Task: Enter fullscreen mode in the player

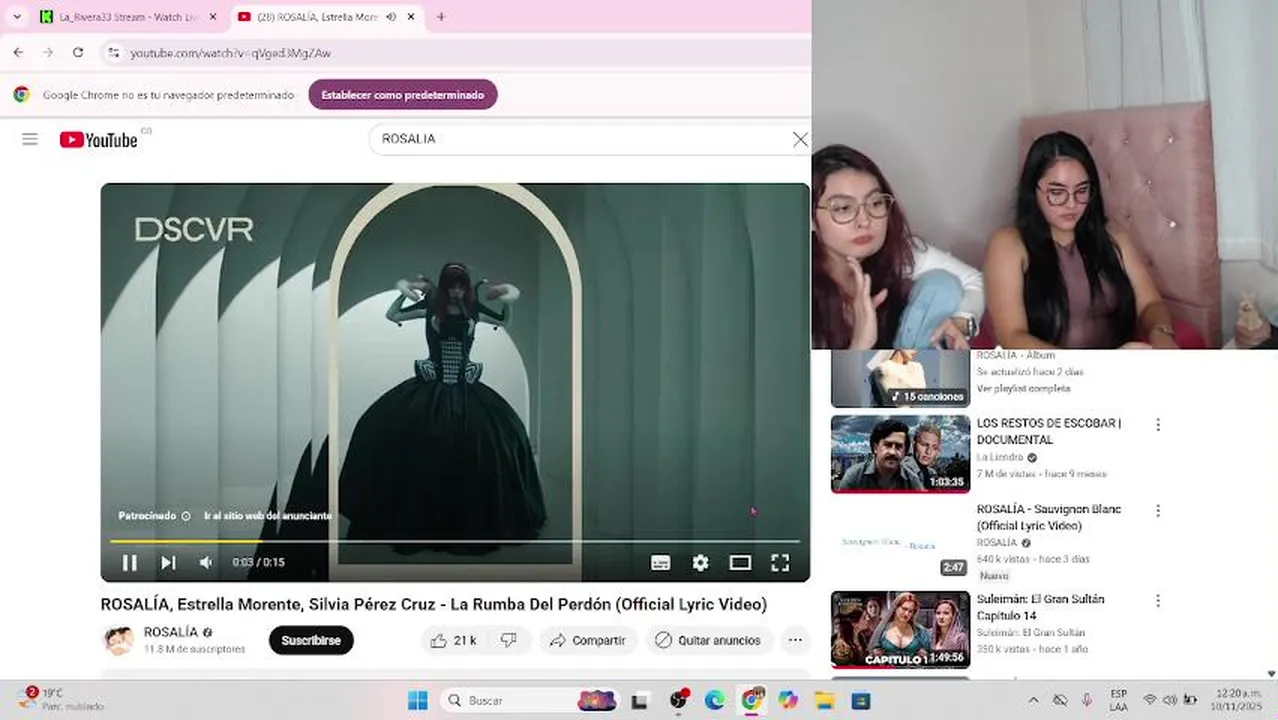Action: click(x=780, y=563)
